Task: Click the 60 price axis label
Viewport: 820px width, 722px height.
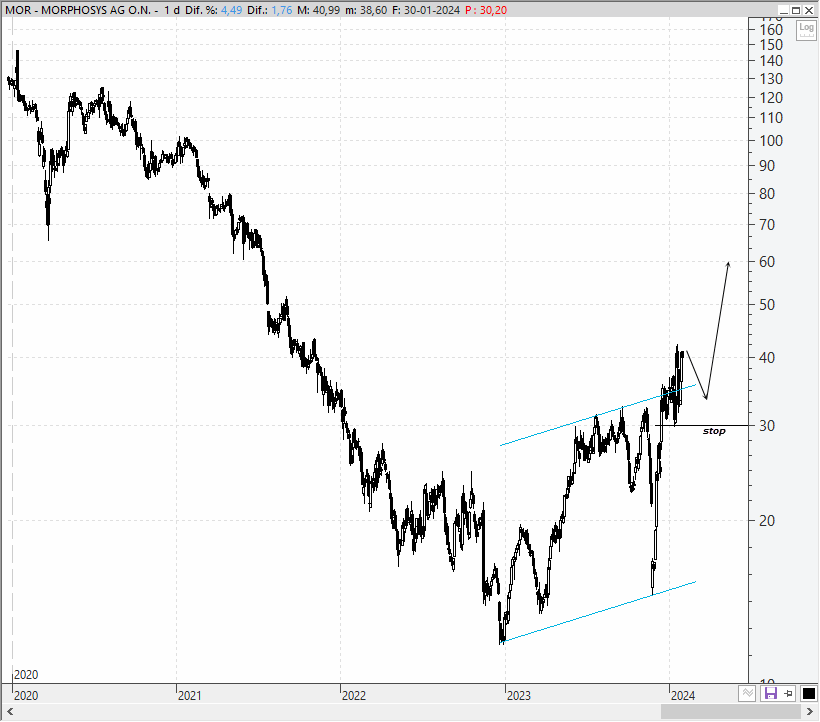Action: coord(767,262)
